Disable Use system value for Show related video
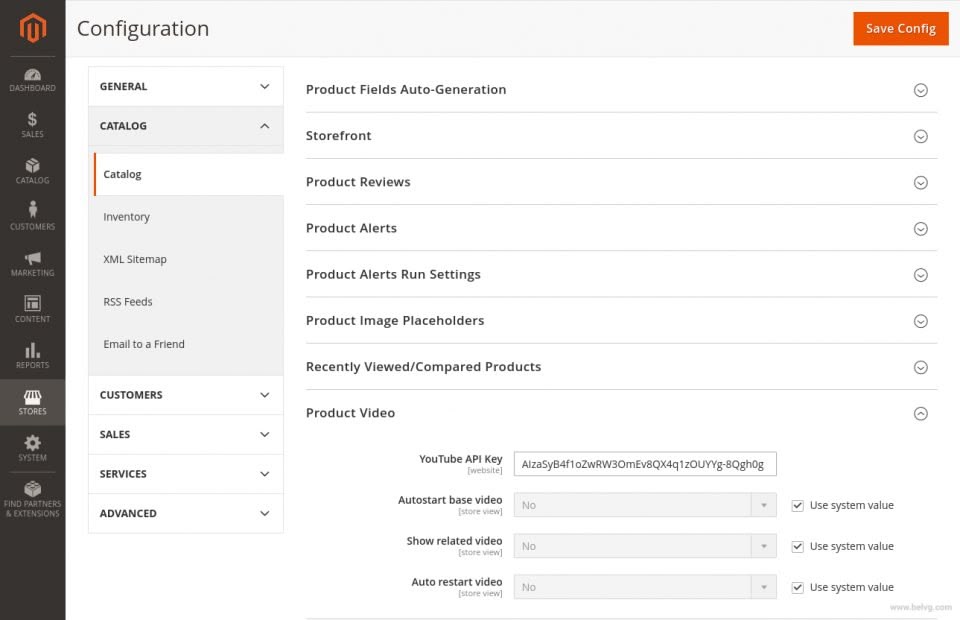 (797, 546)
